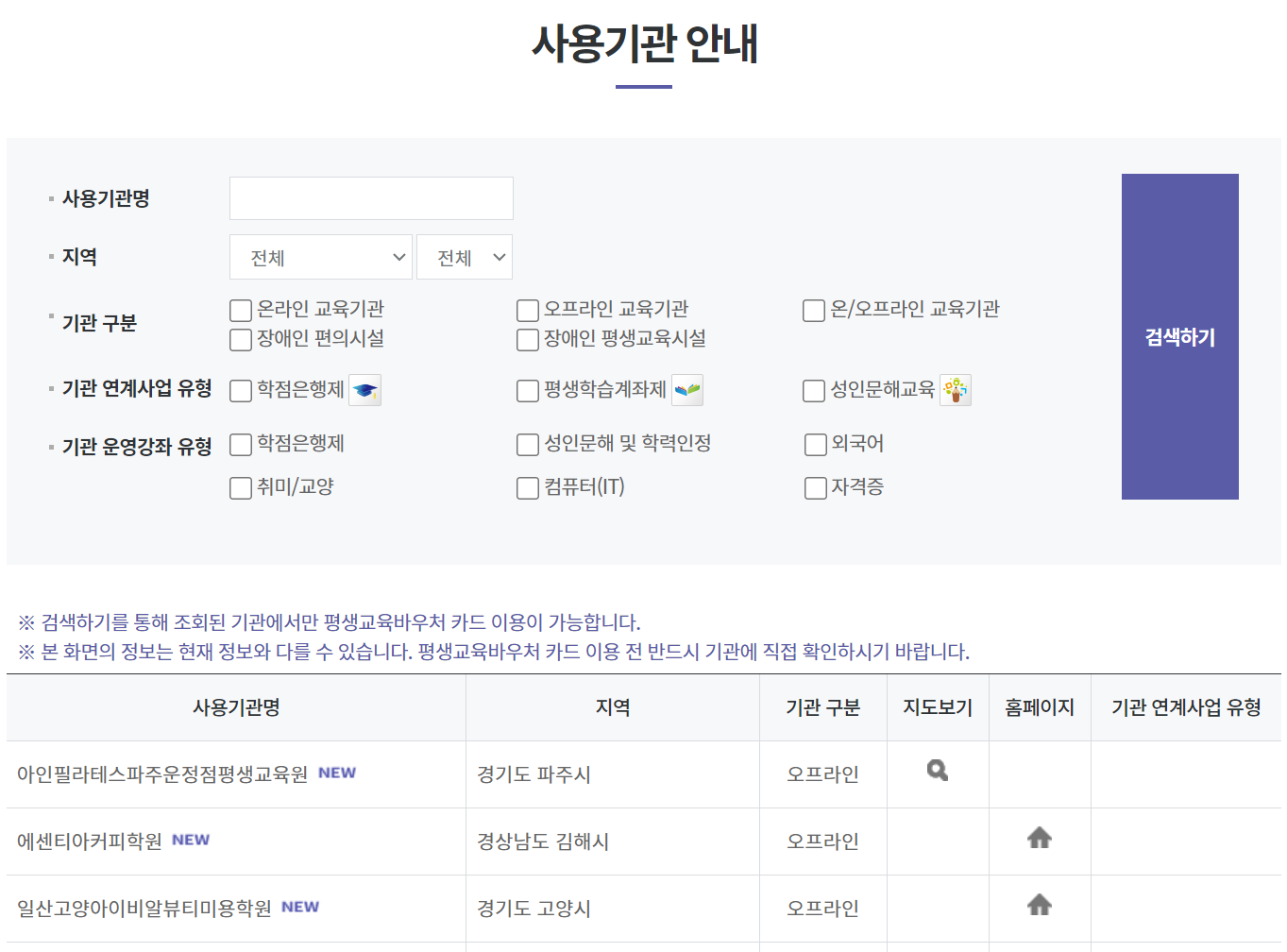Viewport: 1287px width, 952px height.
Task: Check the 온라인 교육기관 checkbox
Action: pos(241,310)
